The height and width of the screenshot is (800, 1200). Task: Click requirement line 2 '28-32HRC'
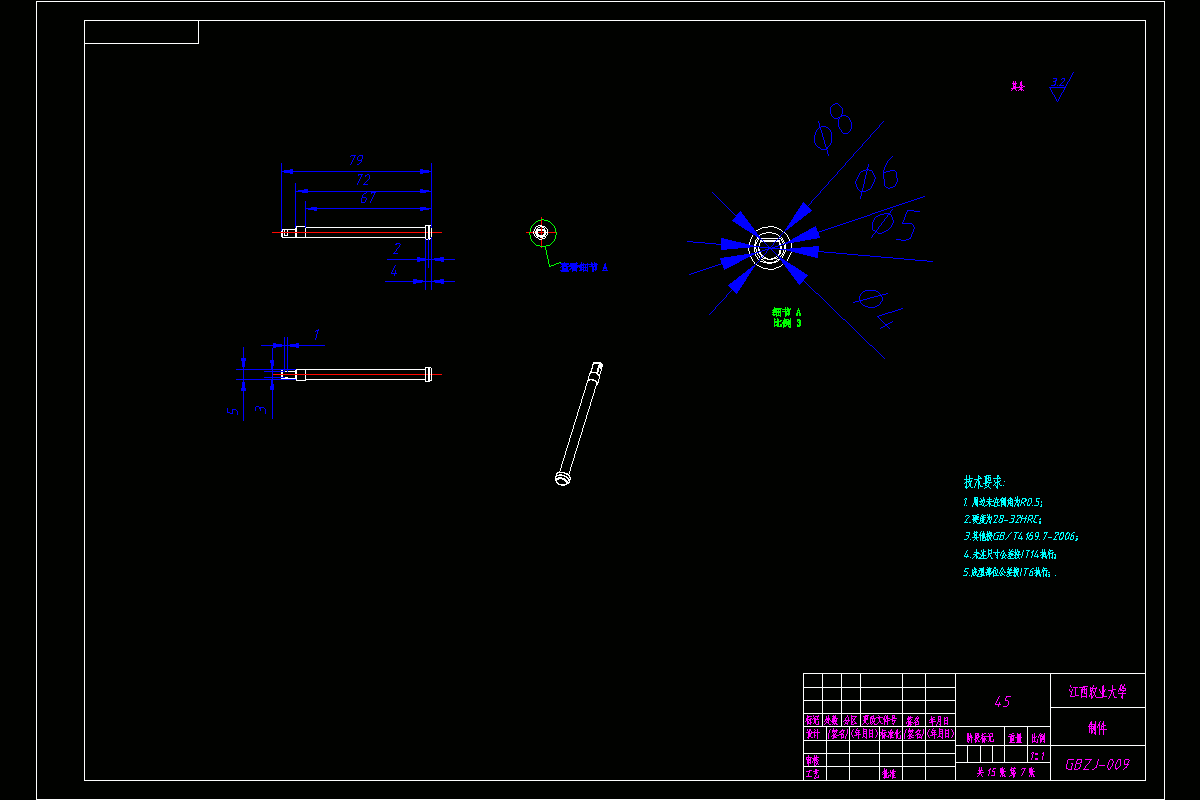[1003, 520]
